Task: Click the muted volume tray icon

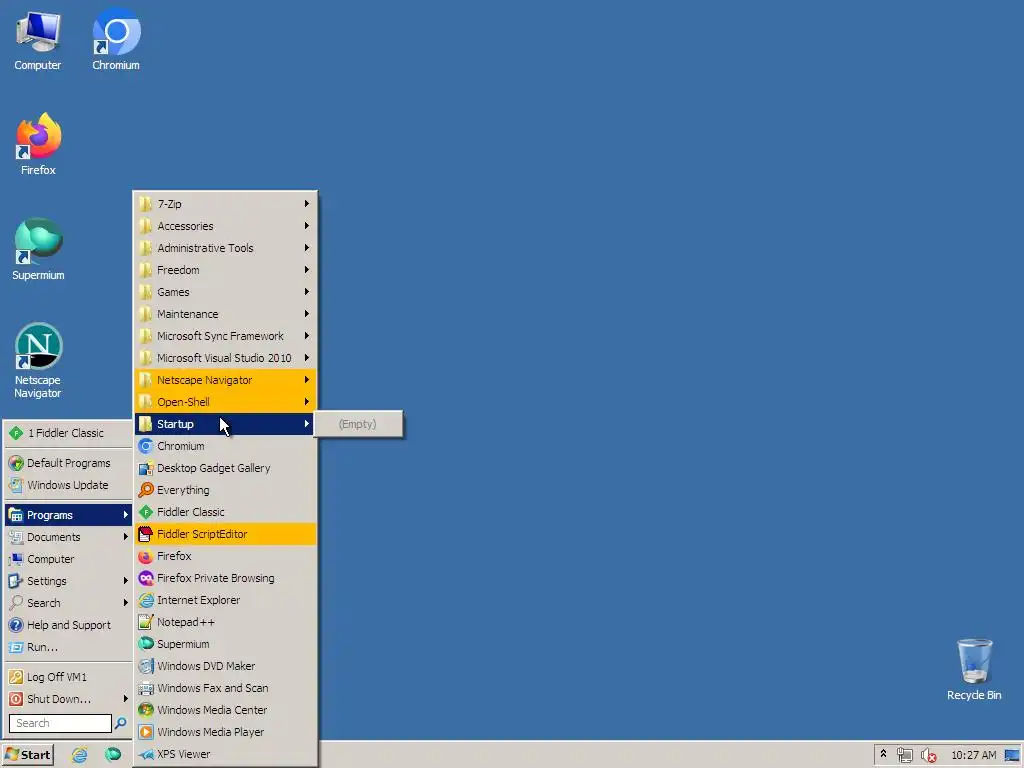Action: [928, 755]
